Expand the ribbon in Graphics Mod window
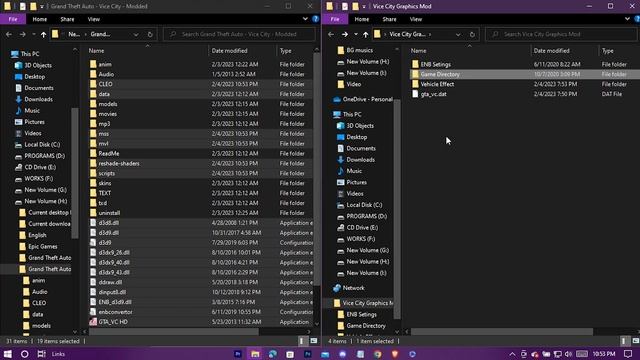The width and height of the screenshot is (640, 360). point(627,19)
